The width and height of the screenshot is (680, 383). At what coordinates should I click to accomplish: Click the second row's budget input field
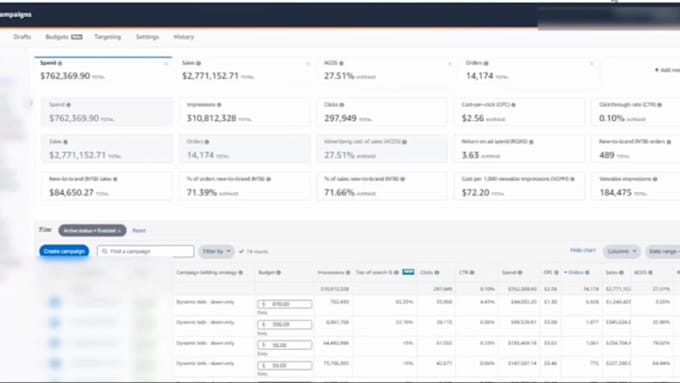[x=284, y=325]
